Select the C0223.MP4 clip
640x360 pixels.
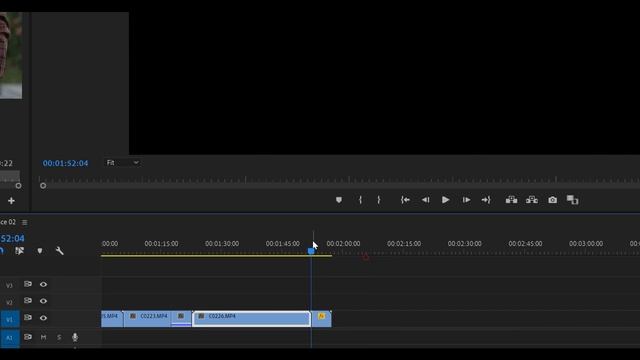[x=147, y=319]
